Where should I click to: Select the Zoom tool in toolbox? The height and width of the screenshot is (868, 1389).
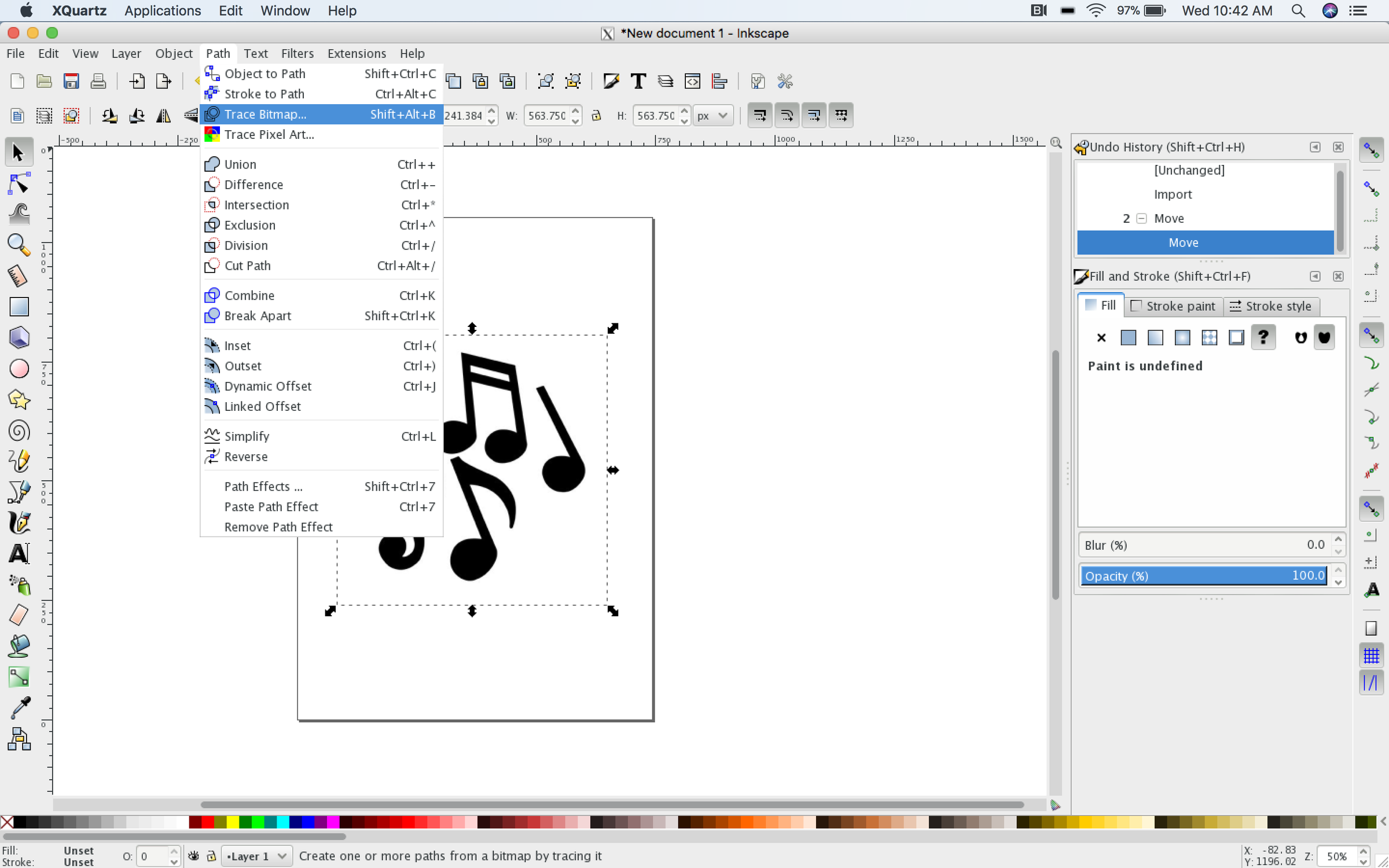19,245
